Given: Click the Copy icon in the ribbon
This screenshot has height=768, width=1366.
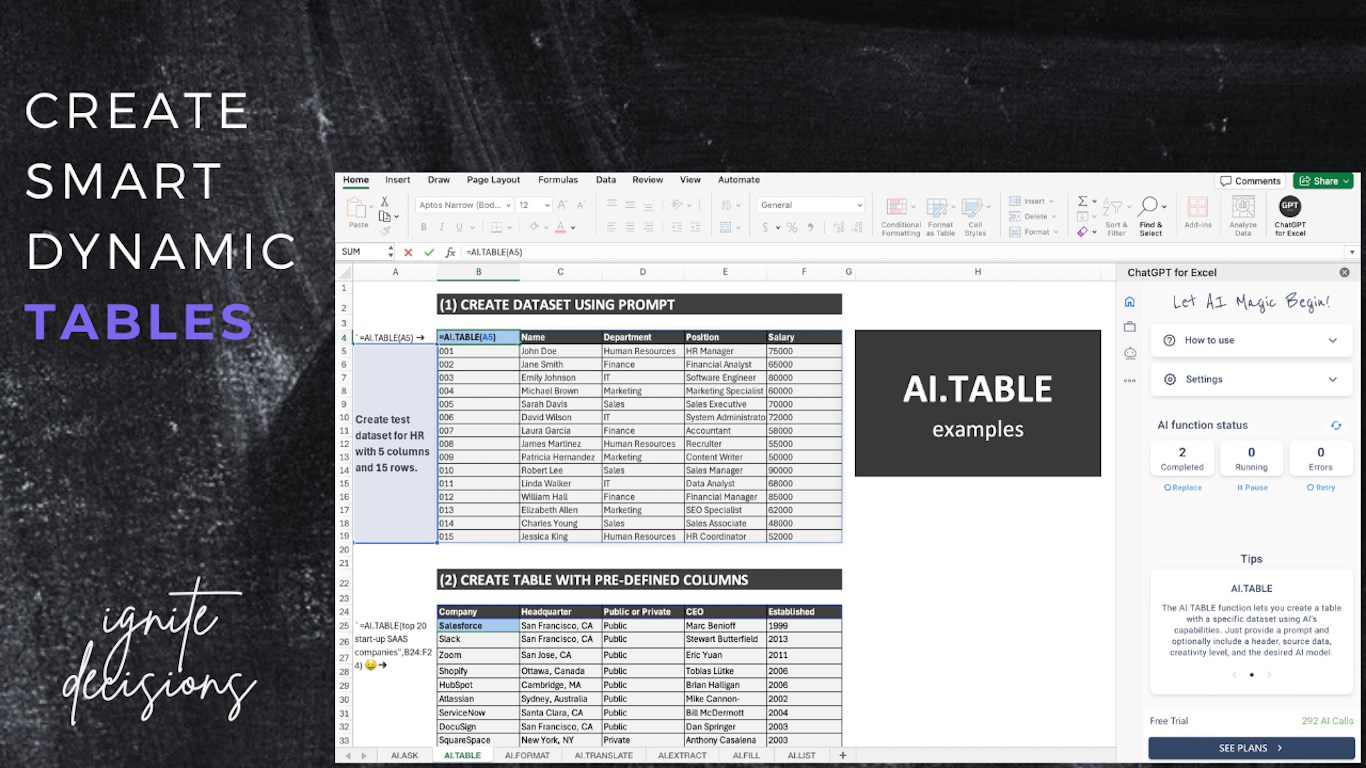Looking at the screenshot, I should pyautogui.click(x=384, y=216).
